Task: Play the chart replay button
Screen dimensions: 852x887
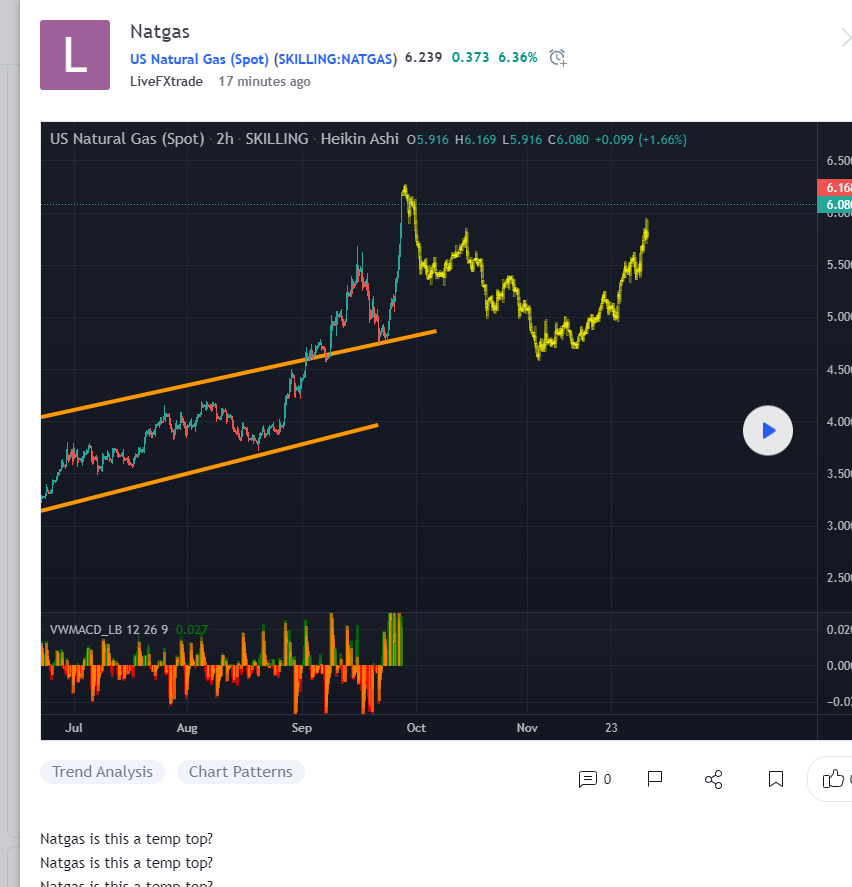Action: pos(768,431)
